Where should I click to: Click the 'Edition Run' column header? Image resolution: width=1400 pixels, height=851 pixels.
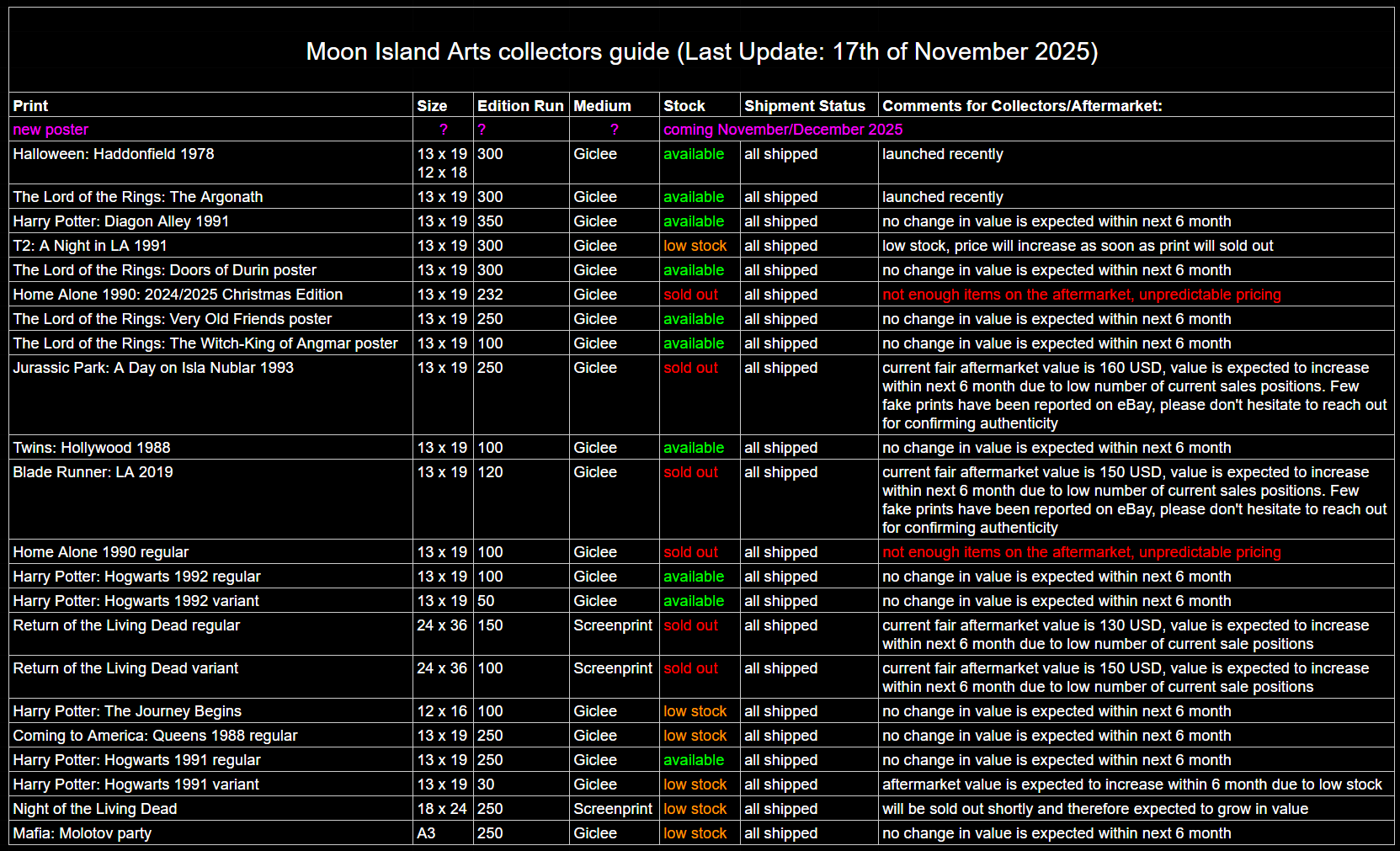519,106
